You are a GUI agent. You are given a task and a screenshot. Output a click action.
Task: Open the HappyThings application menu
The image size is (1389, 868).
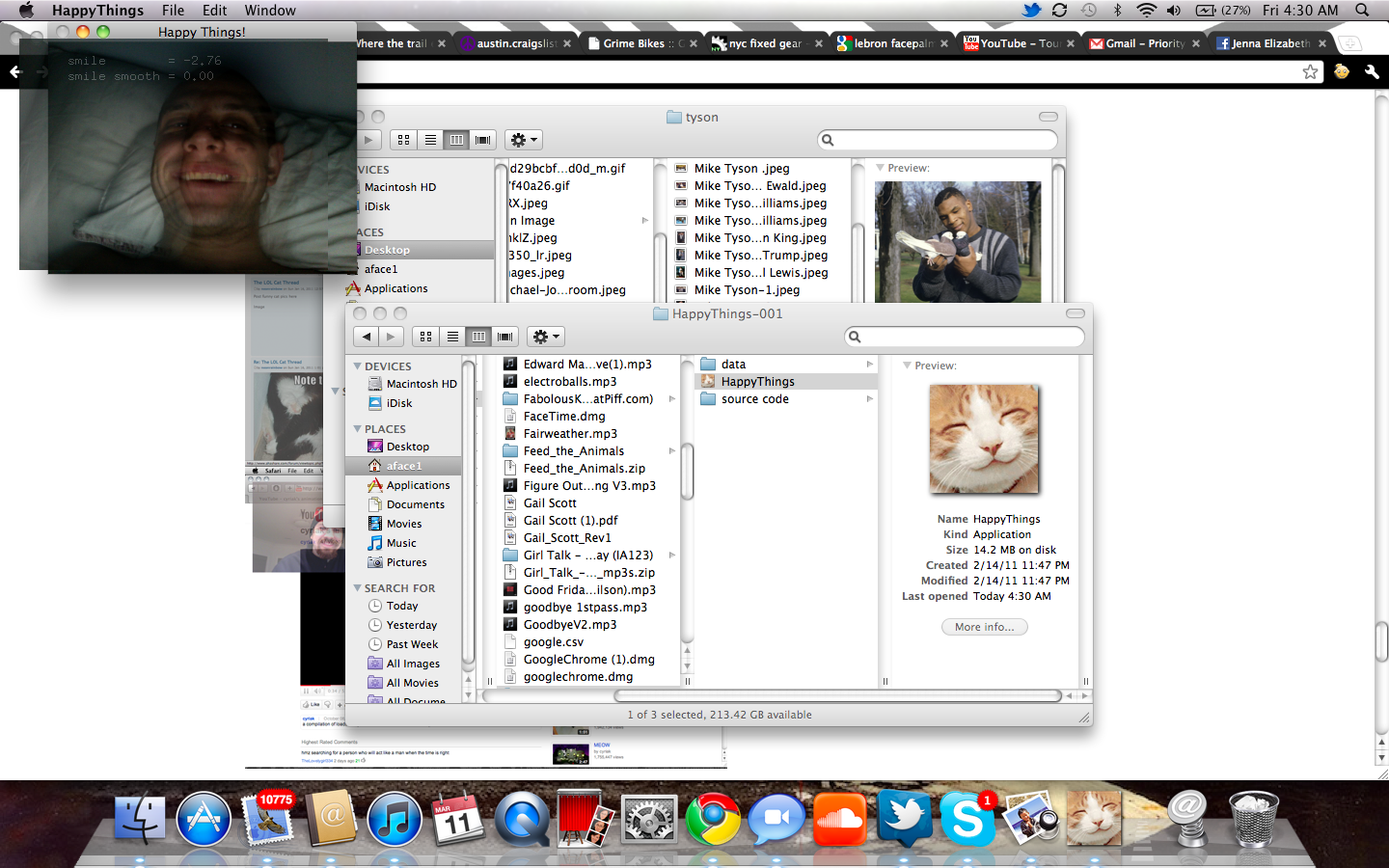pos(97,11)
